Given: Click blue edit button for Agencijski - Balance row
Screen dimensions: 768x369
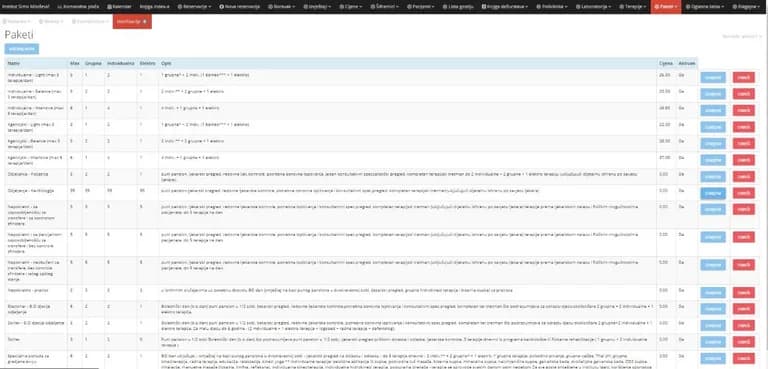Looking at the screenshot, I should point(713,144).
